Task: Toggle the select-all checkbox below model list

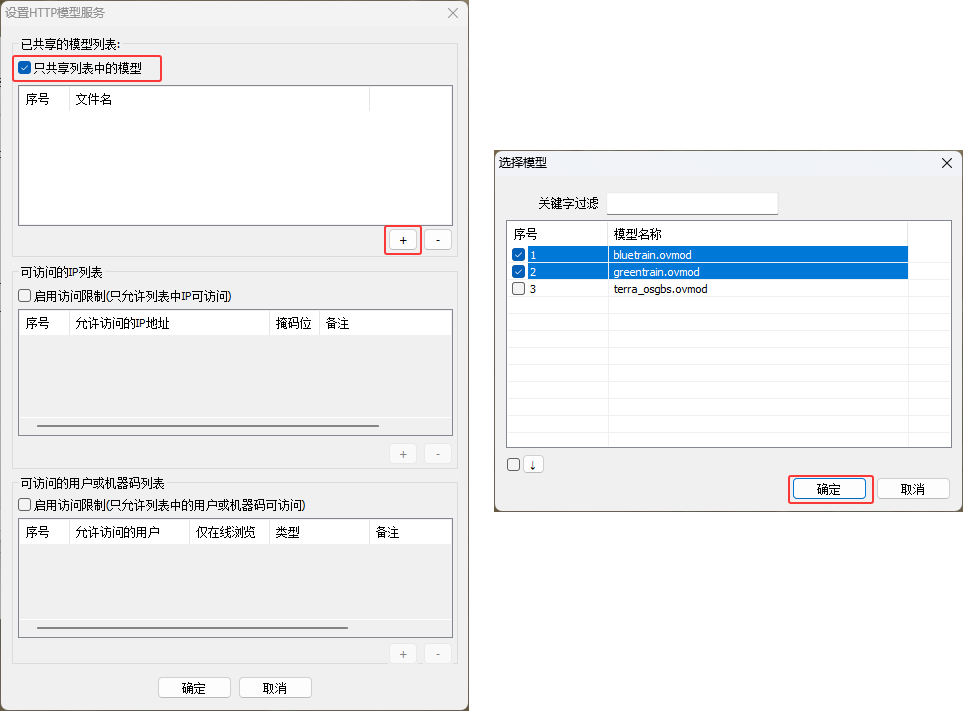Action: click(513, 464)
